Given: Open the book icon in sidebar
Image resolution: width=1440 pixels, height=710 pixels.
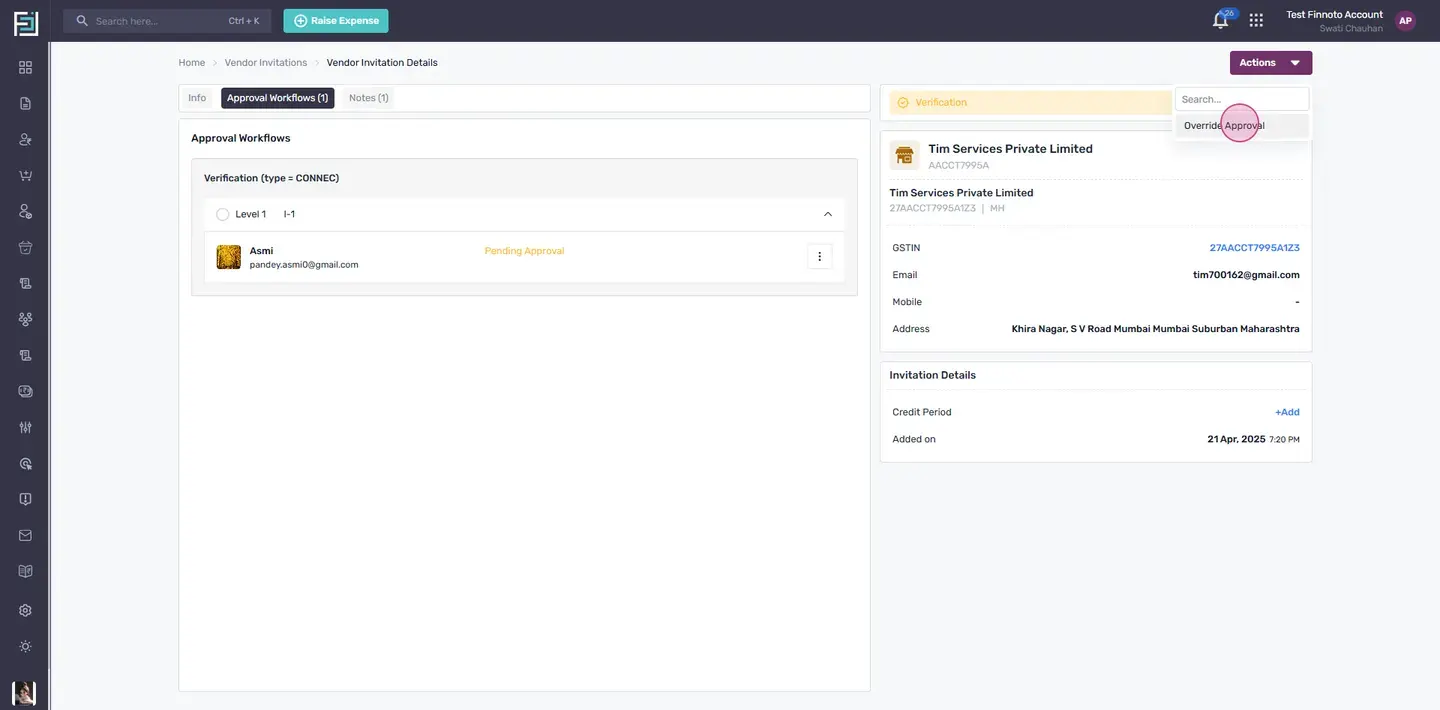Looking at the screenshot, I should coord(25,571).
